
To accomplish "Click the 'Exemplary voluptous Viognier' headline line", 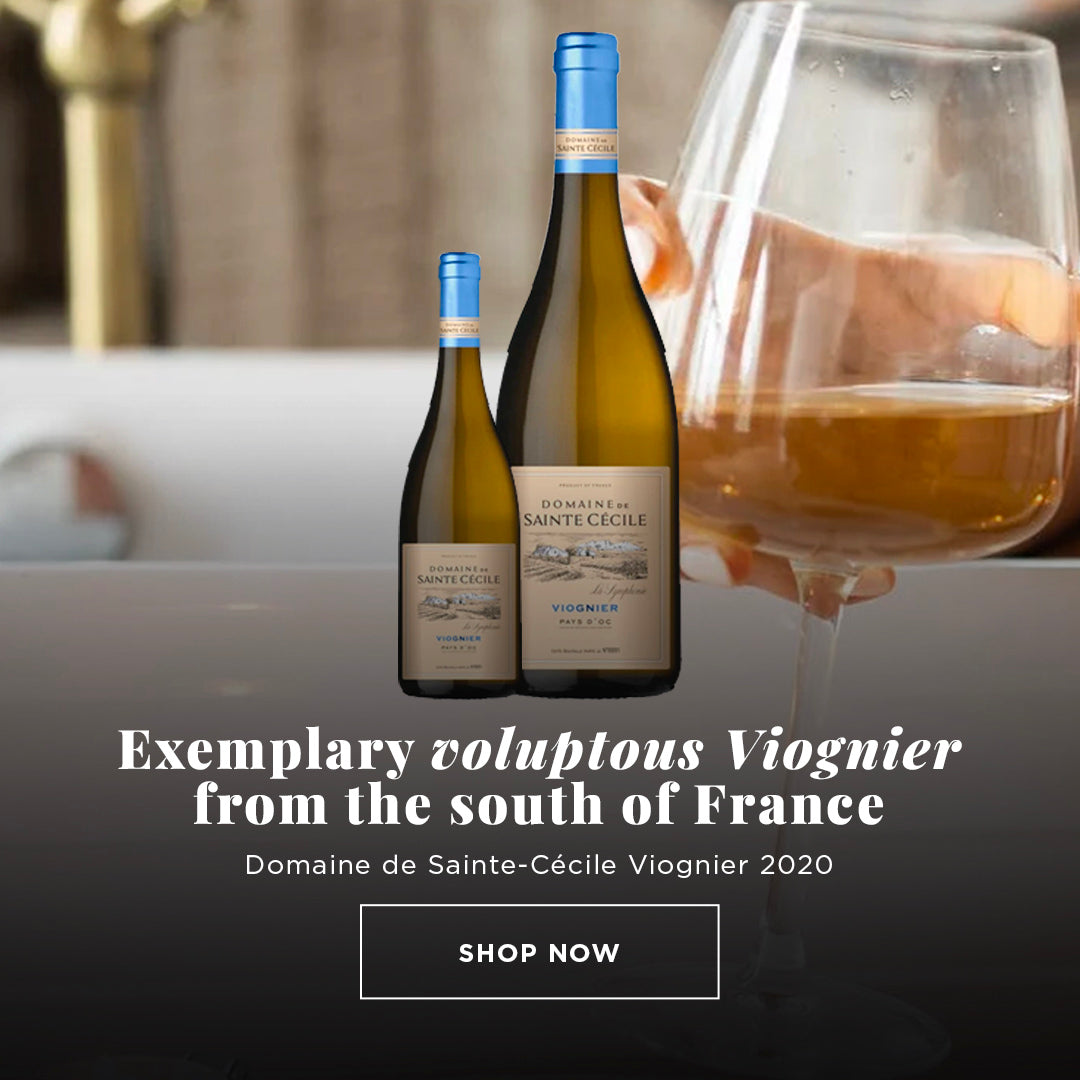I will coord(539,751).
